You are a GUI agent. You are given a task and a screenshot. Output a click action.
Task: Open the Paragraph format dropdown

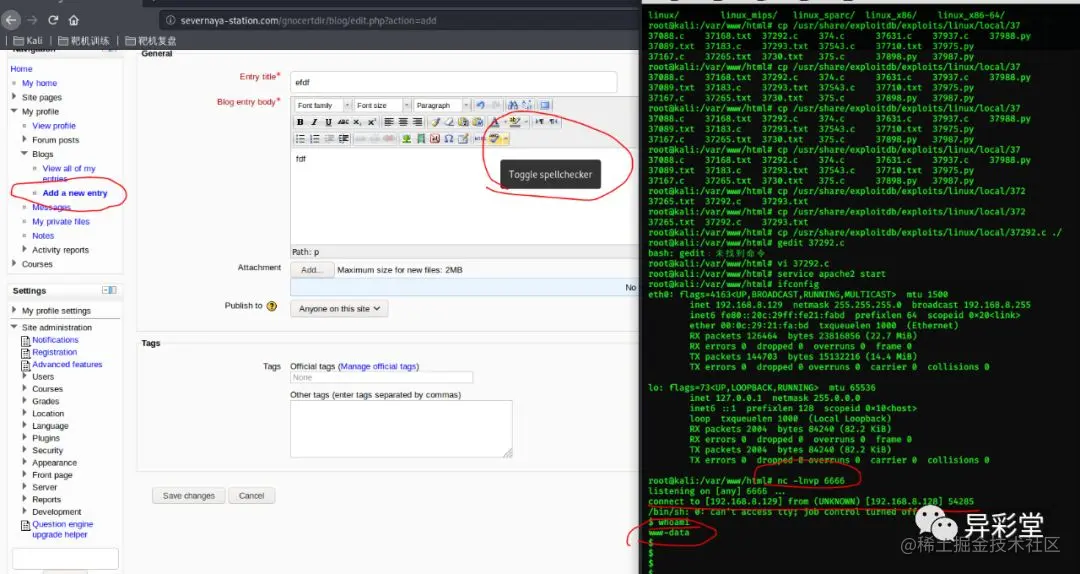[442, 105]
